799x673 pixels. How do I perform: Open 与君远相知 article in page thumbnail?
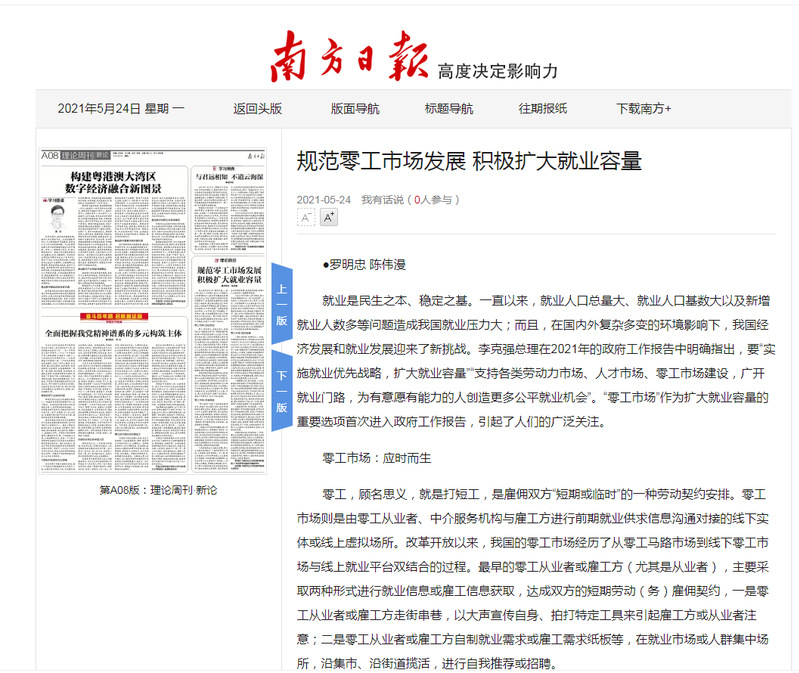coord(229,177)
